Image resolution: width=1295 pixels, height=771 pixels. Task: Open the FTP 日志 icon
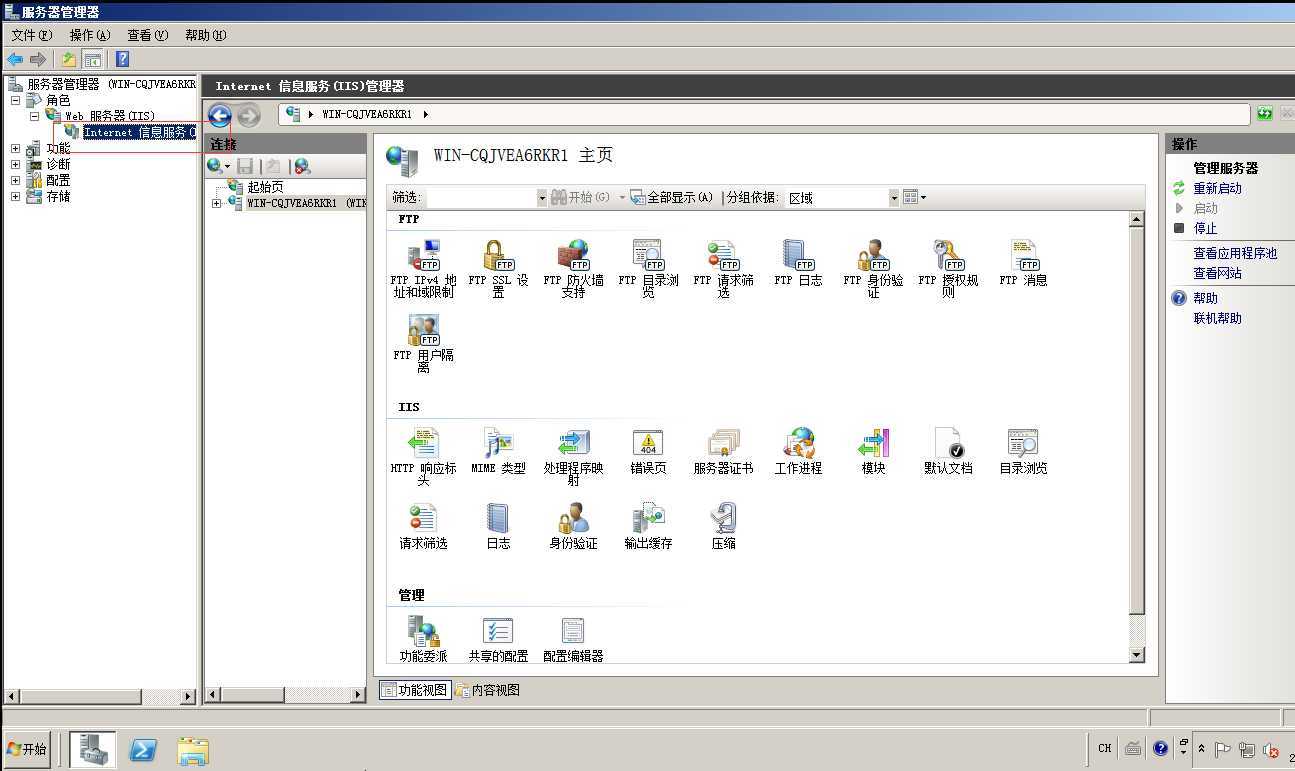point(798,262)
